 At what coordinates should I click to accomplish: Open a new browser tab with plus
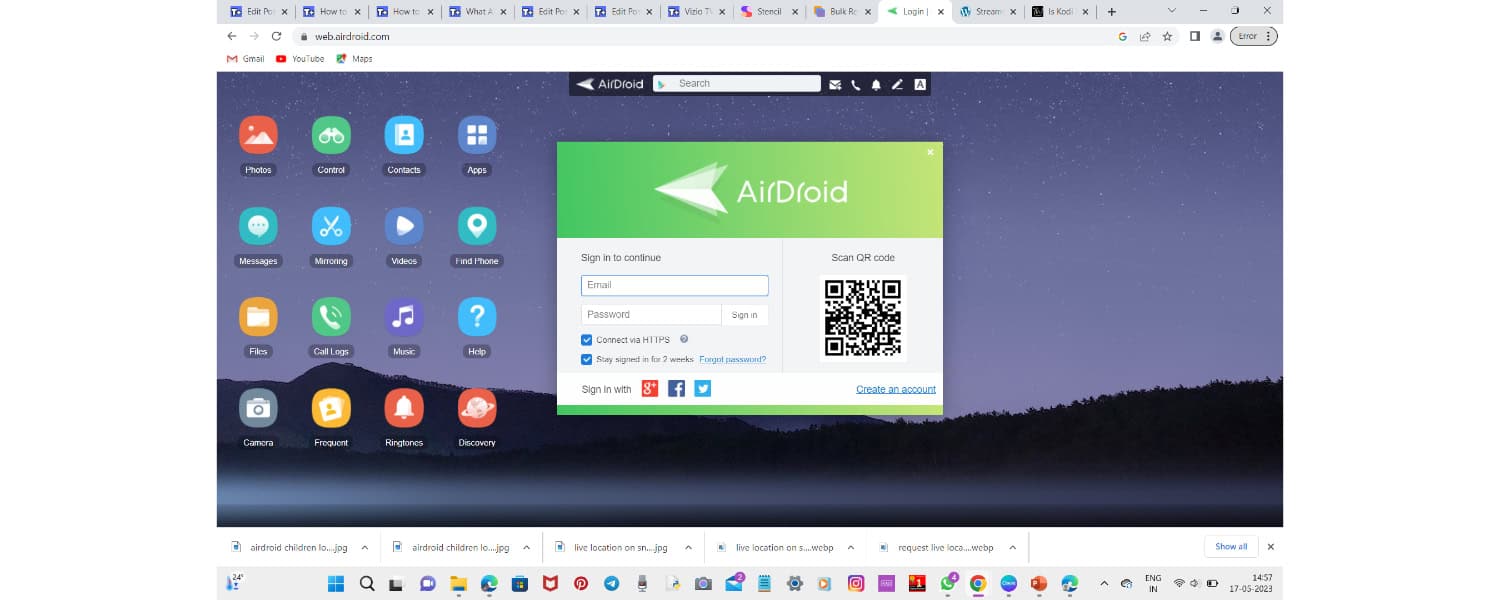(1111, 12)
